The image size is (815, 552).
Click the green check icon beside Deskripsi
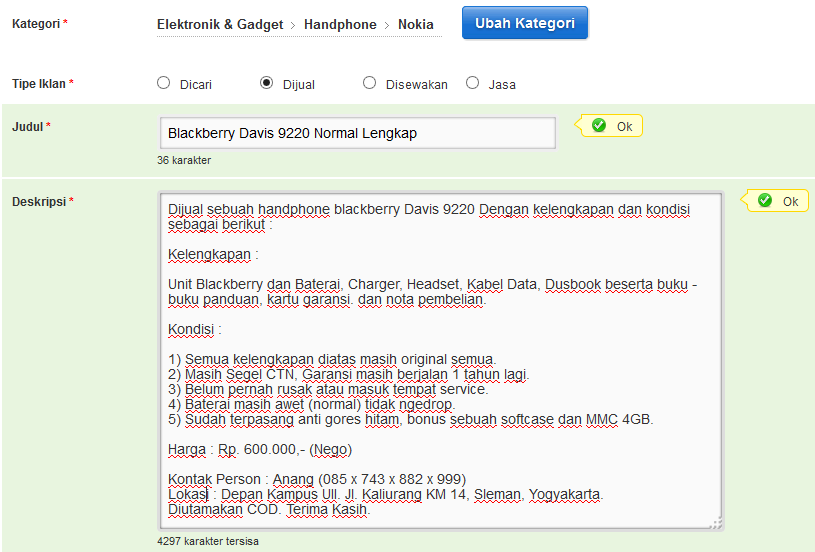tap(765, 200)
